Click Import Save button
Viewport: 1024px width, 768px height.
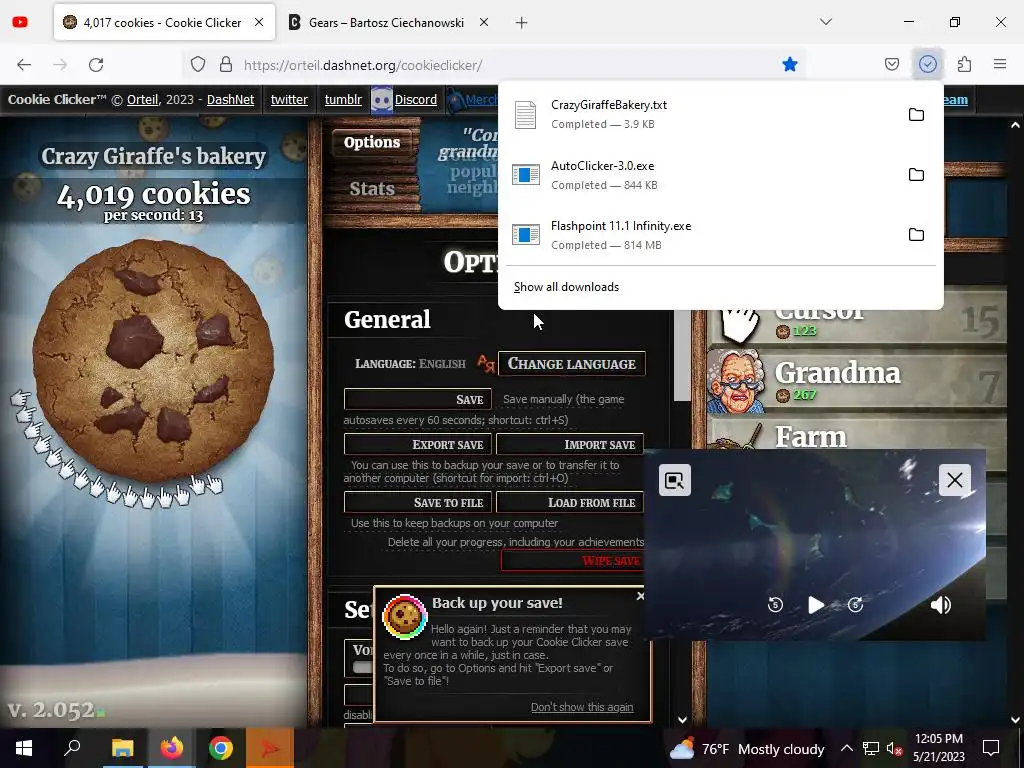pyautogui.click(x=570, y=445)
